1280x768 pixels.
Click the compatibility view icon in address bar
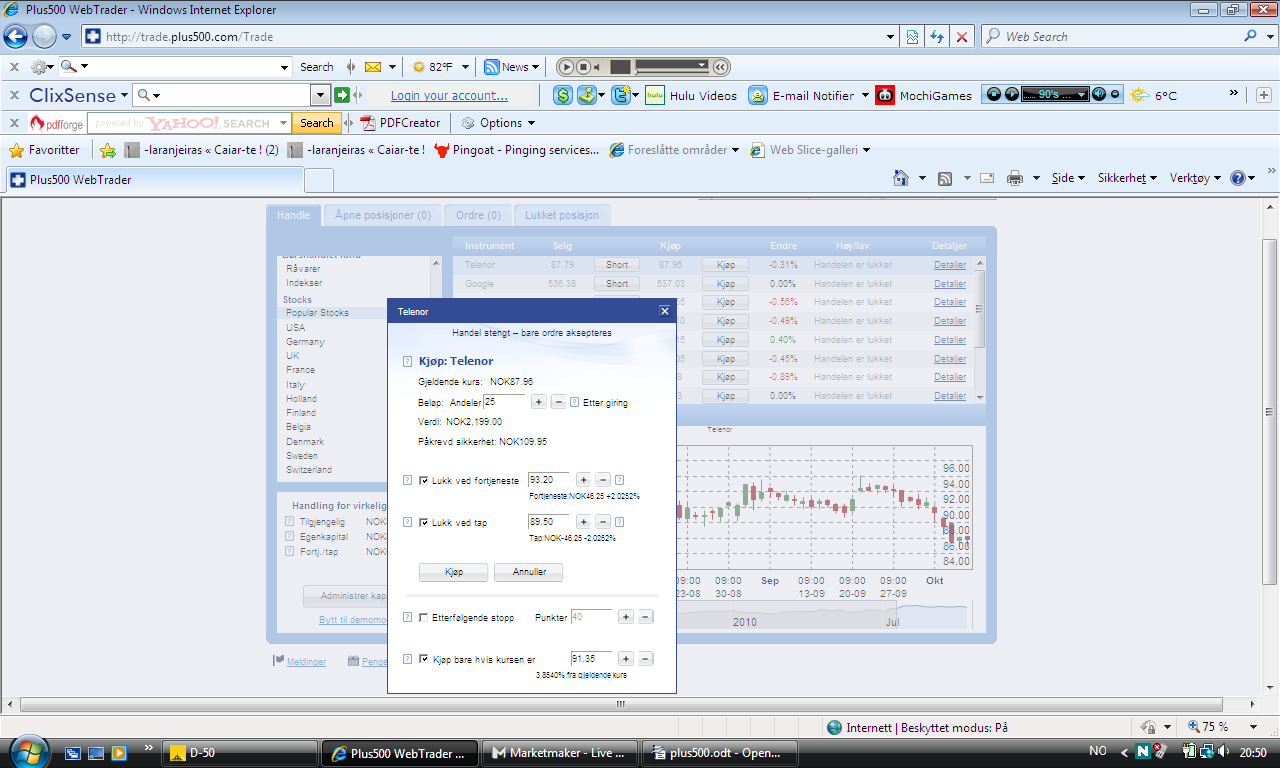(912, 37)
